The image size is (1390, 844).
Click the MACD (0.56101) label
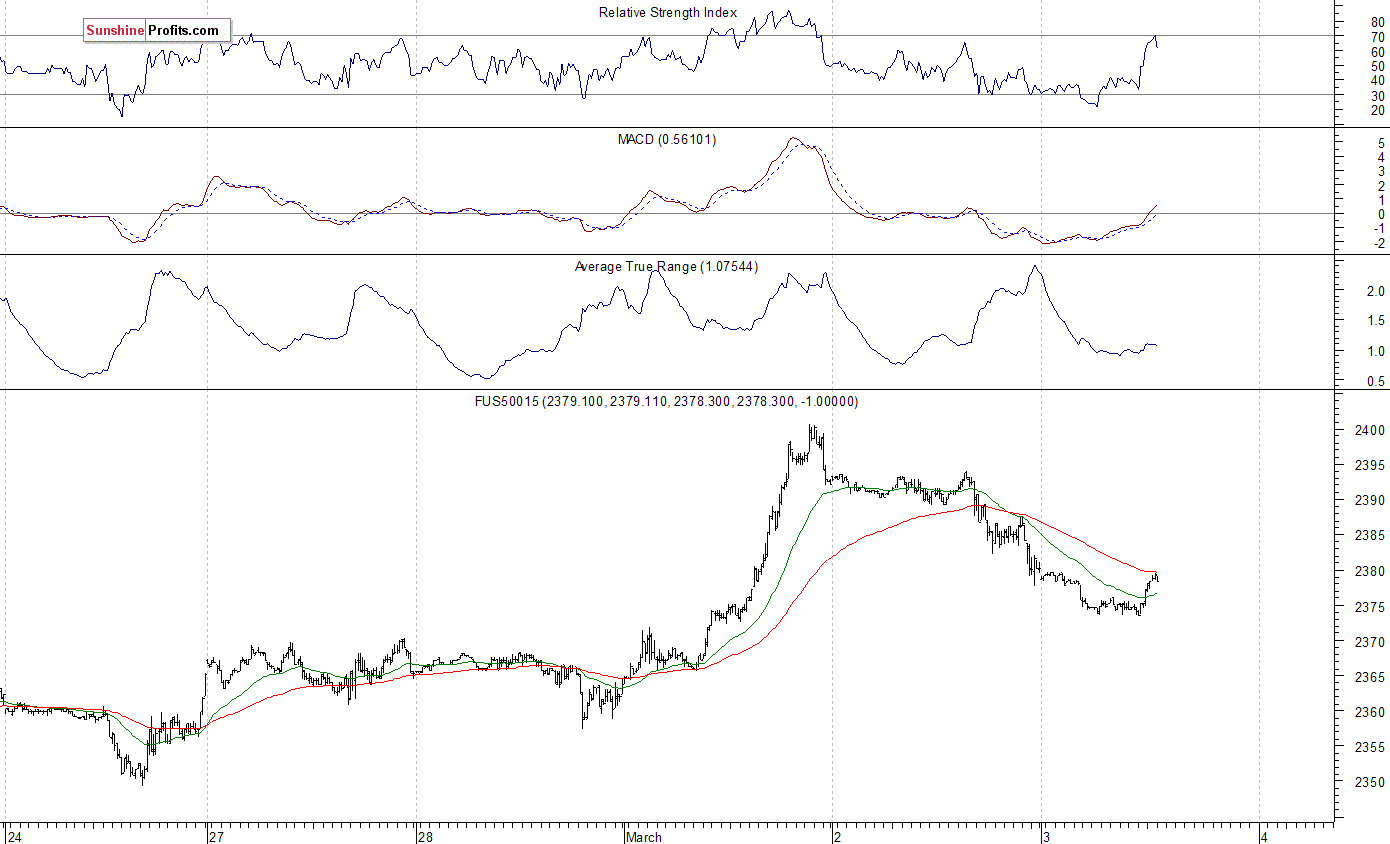pyautogui.click(x=667, y=140)
